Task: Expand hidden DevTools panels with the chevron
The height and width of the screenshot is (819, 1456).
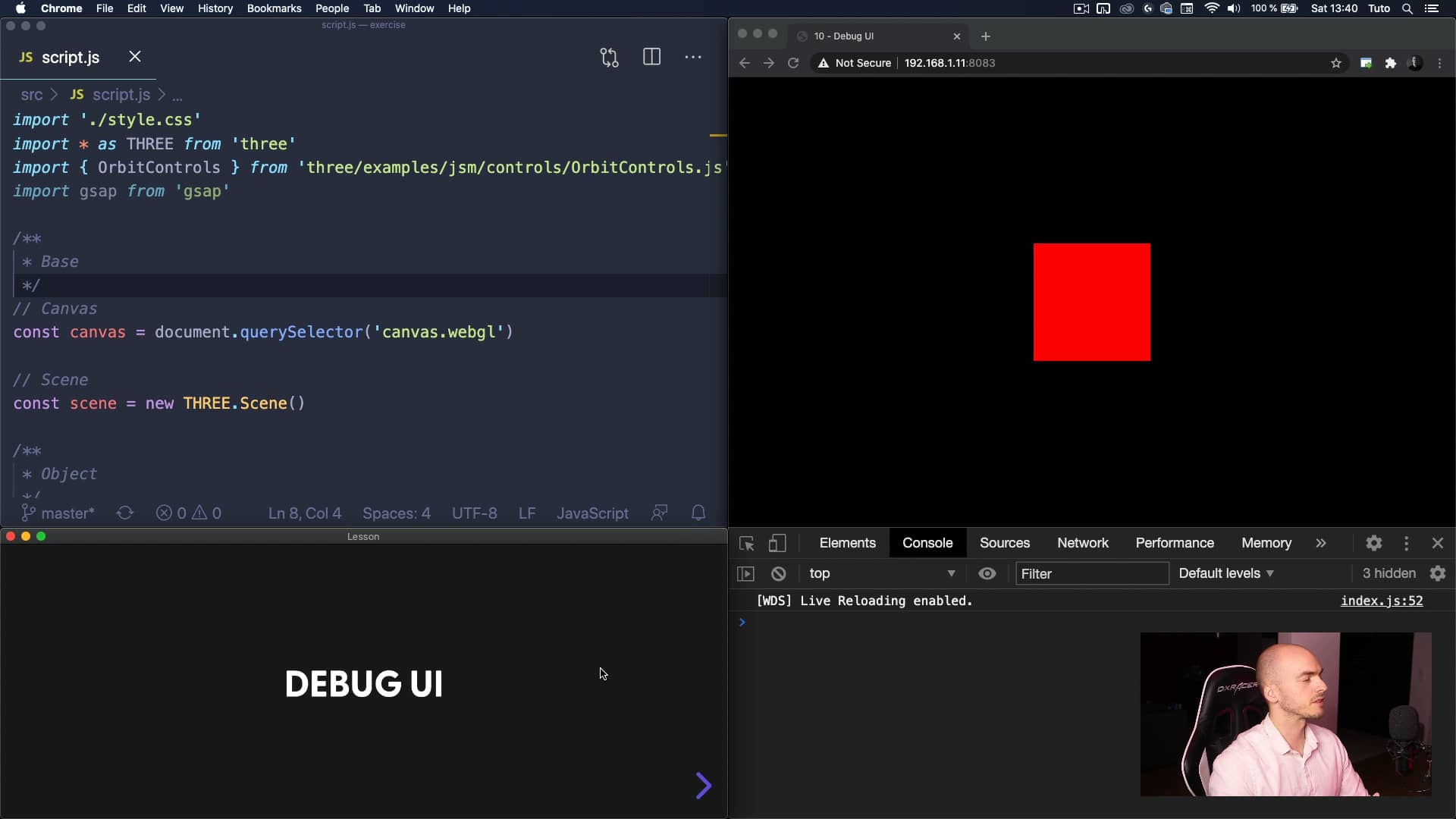Action: pyautogui.click(x=1321, y=543)
